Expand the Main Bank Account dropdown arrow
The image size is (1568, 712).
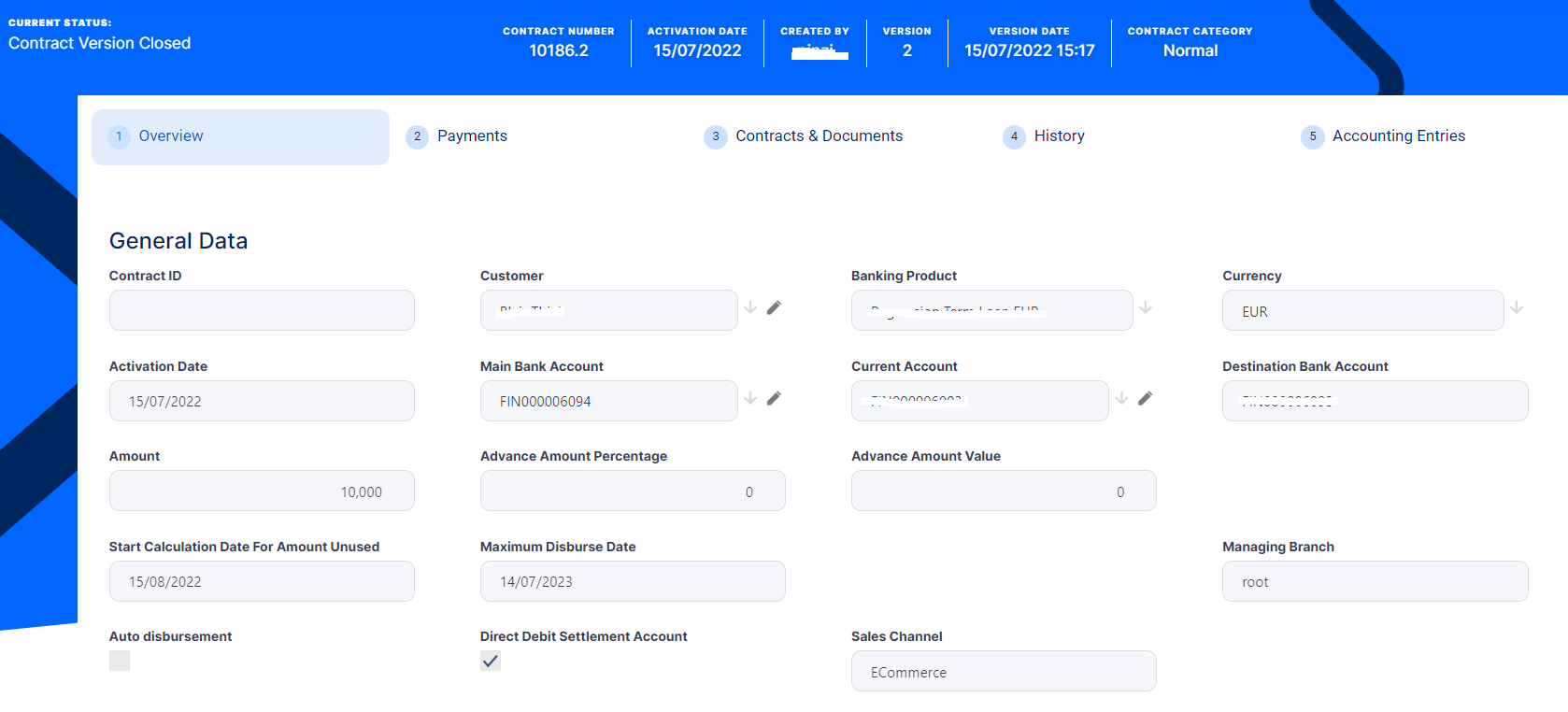750,398
